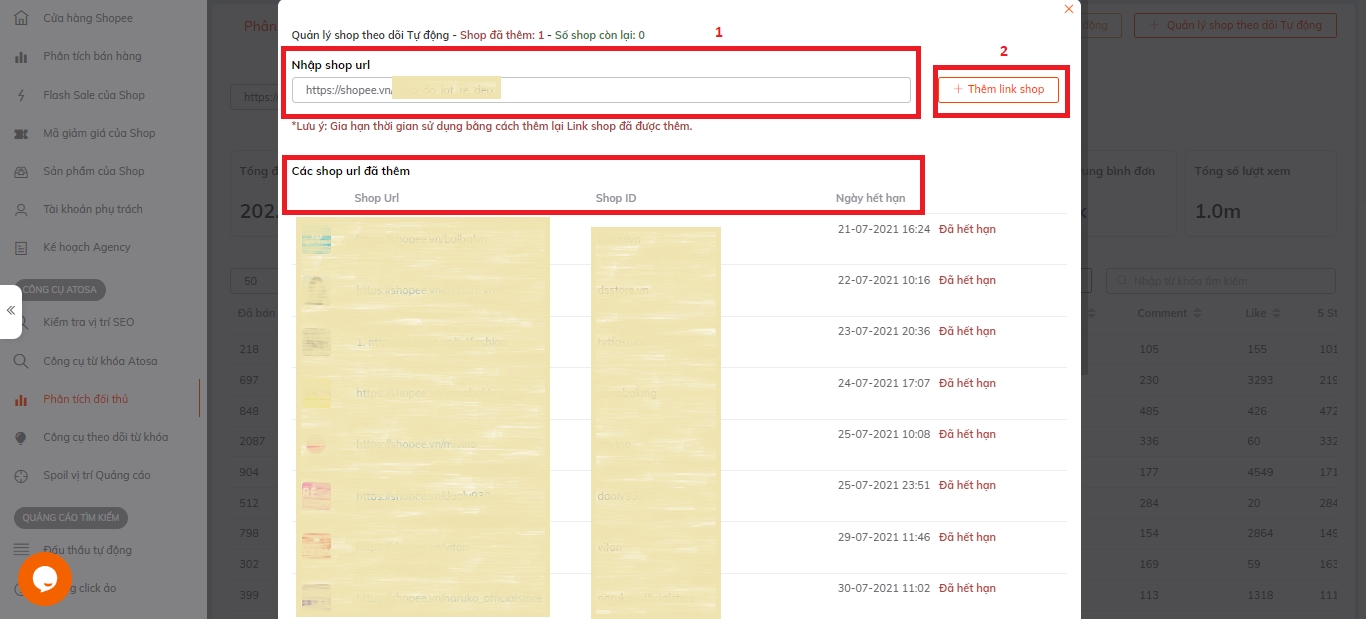The image size is (1366, 619).
Task: Click the Kiểm tra vị trí SEO icon
Action: tap(21, 322)
